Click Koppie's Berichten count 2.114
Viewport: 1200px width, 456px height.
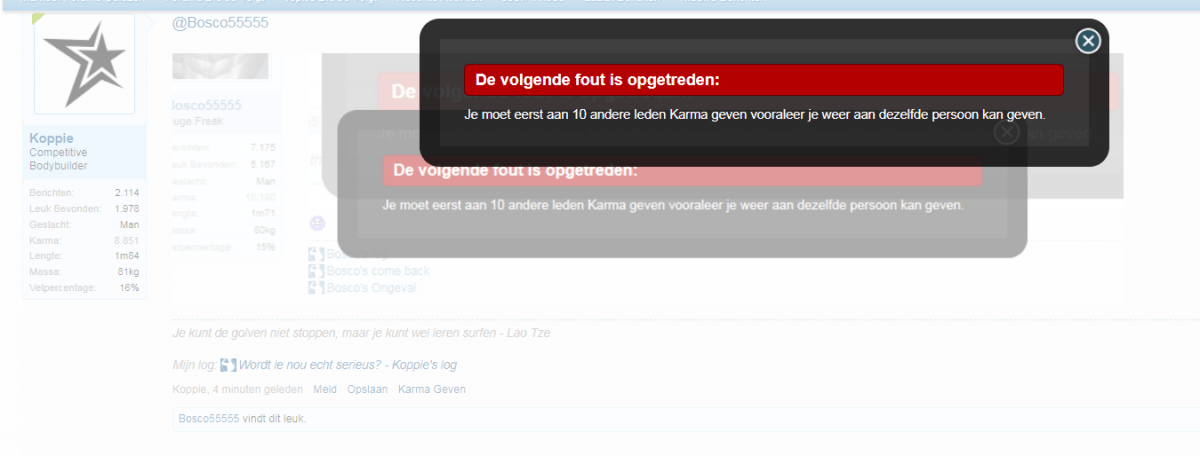click(x=126, y=192)
